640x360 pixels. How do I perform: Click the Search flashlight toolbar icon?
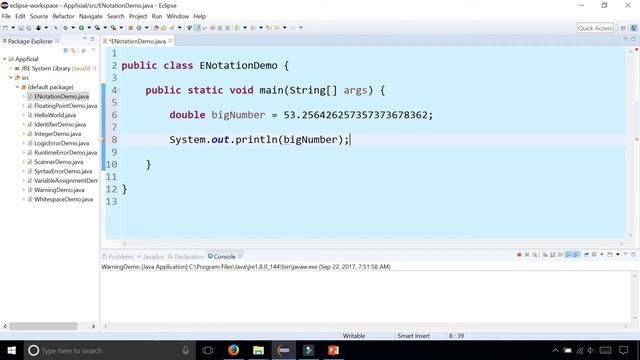pyautogui.click(x=171, y=28)
